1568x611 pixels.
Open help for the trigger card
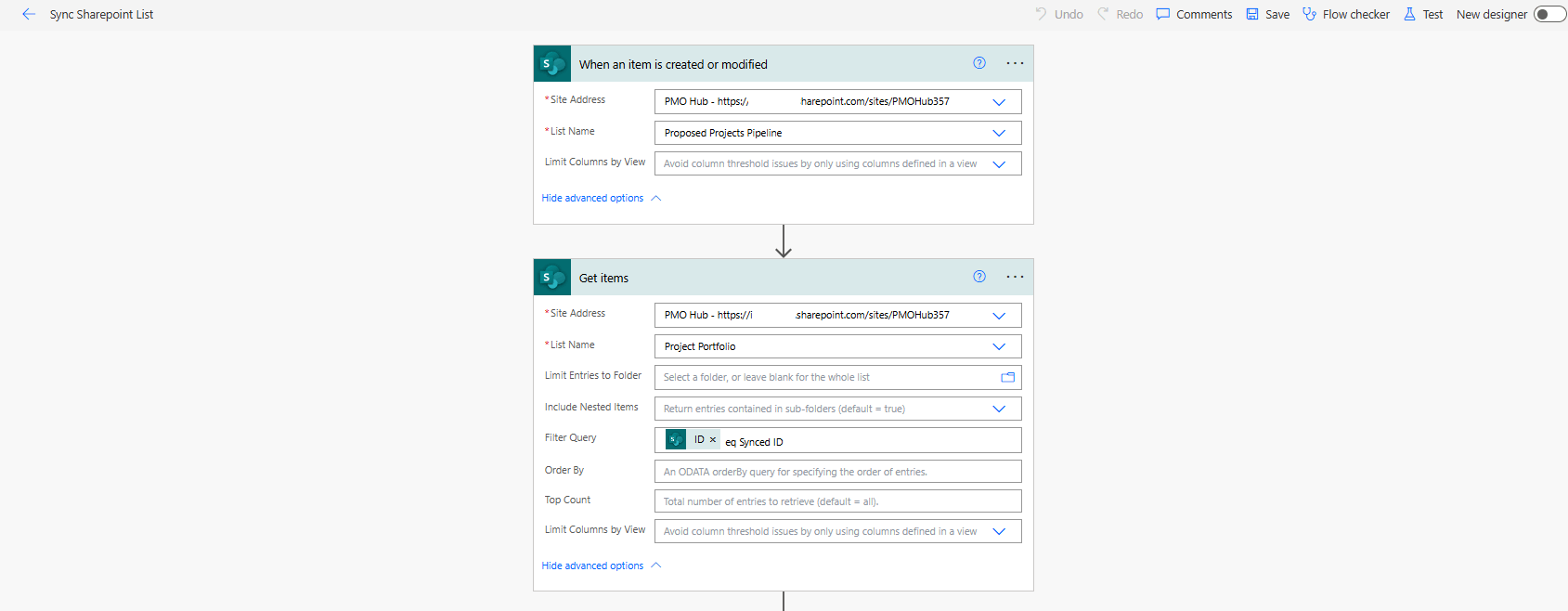click(x=979, y=63)
